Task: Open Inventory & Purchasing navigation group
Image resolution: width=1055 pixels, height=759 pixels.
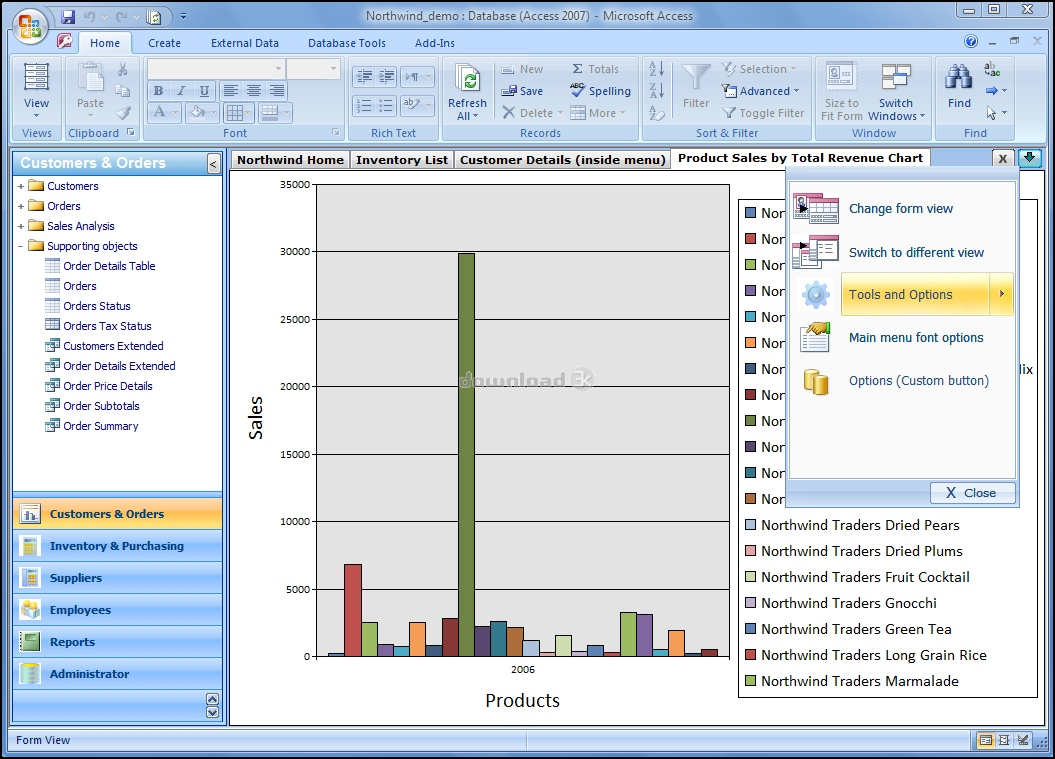Action: [118, 546]
